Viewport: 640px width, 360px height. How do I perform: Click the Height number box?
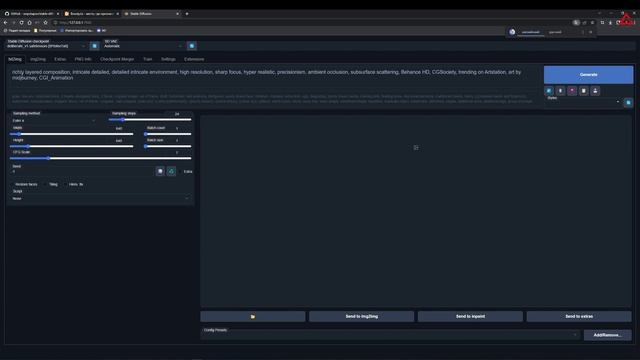click(120, 140)
